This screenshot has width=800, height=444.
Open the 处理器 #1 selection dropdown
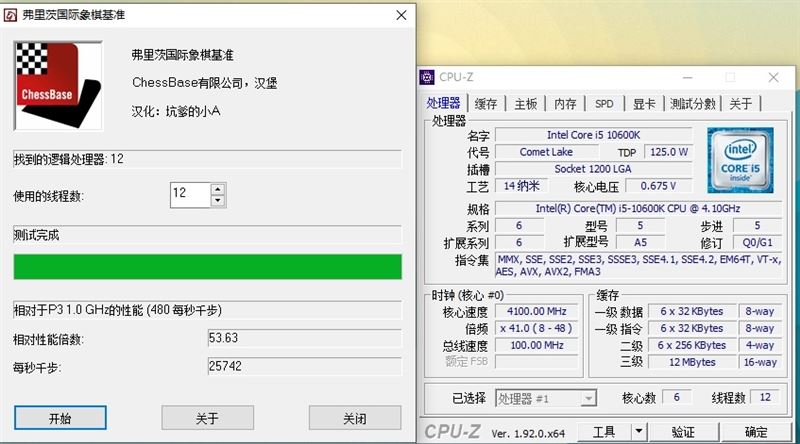pyautogui.click(x=546, y=398)
